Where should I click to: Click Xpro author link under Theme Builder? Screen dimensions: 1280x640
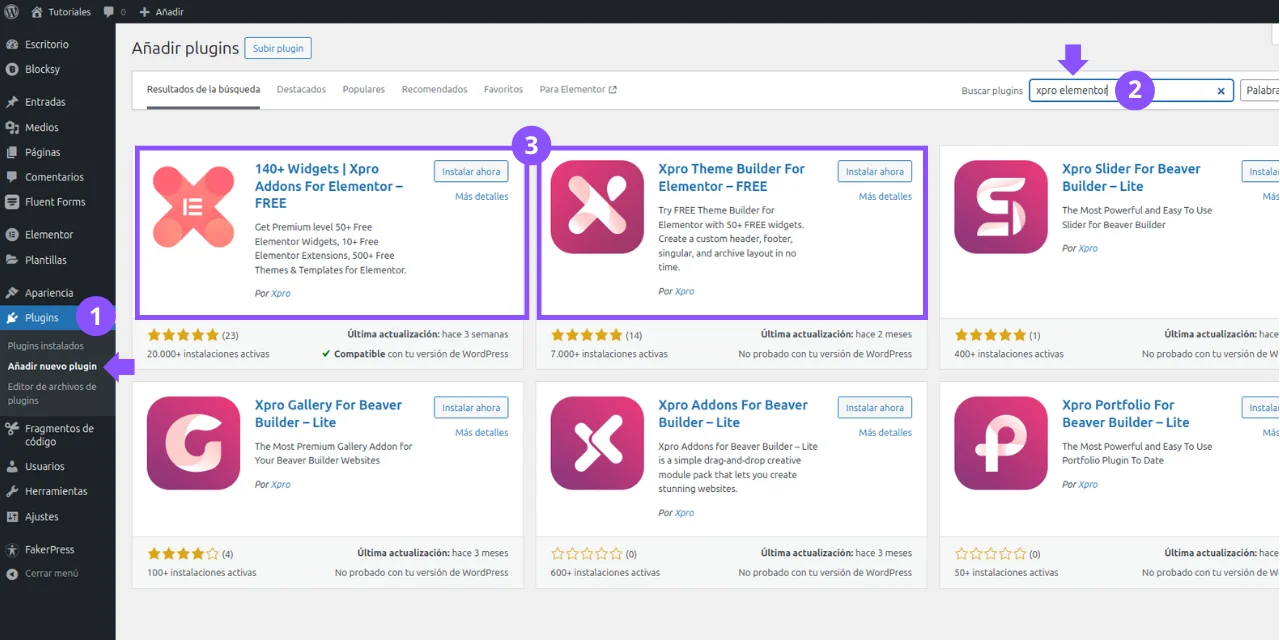pyautogui.click(x=684, y=291)
